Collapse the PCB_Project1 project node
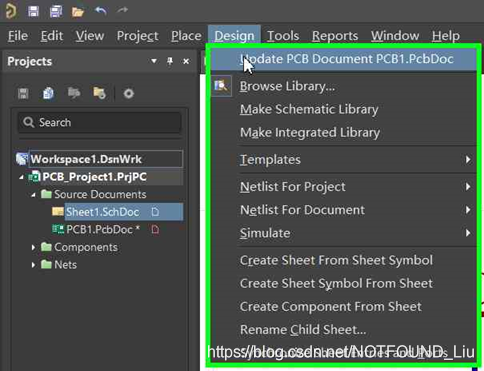Viewport: 484px width, 371px height. [21, 177]
